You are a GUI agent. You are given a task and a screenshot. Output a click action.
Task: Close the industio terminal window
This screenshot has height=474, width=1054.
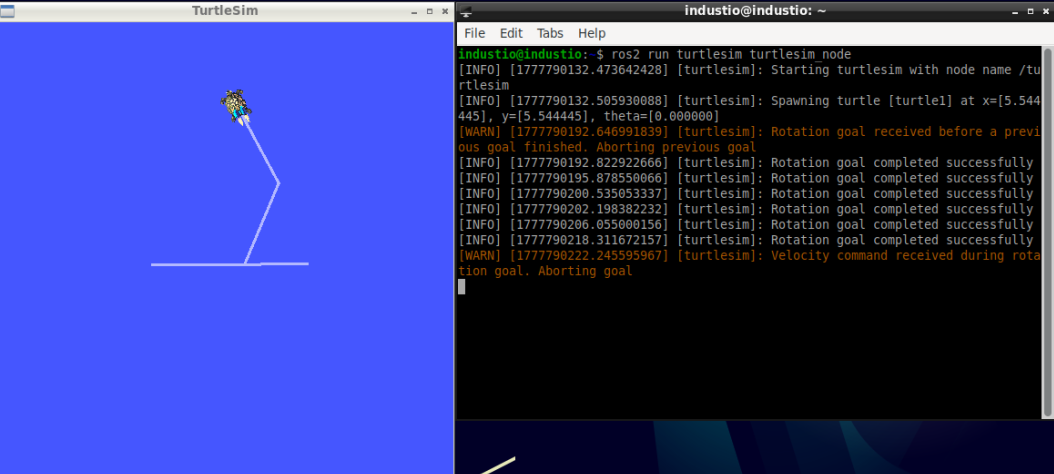click(1048, 11)
